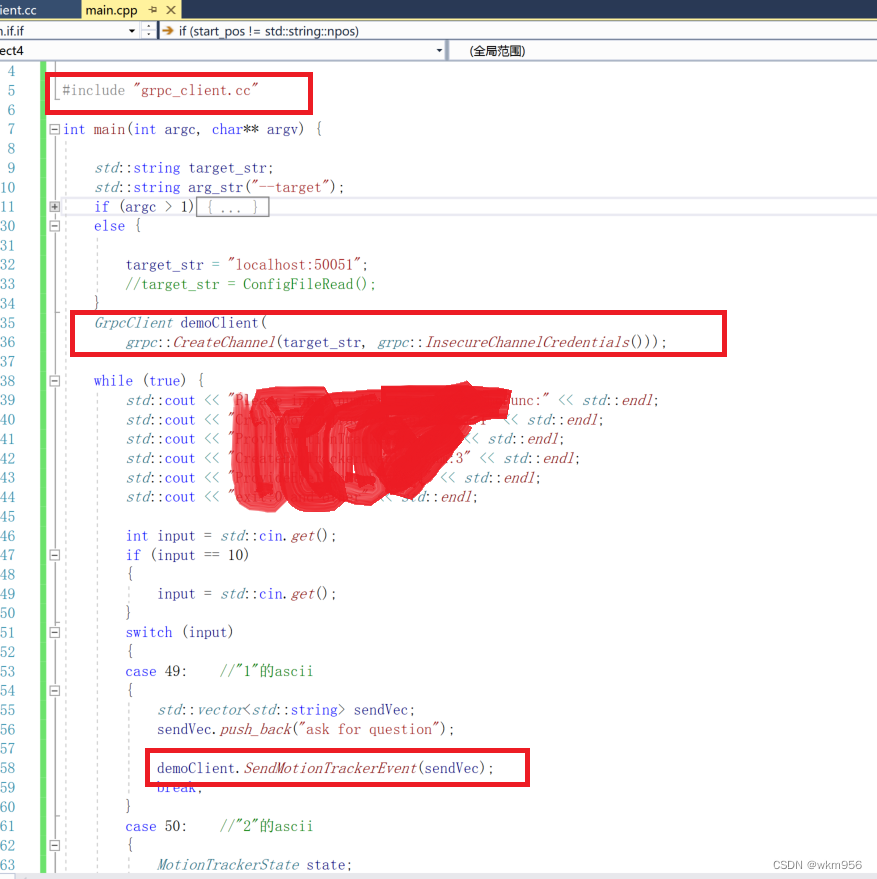Open the project dropdown ending in 'ect4'
The image size is (877, 879).
pyautogui.click(x=438, y=50)
